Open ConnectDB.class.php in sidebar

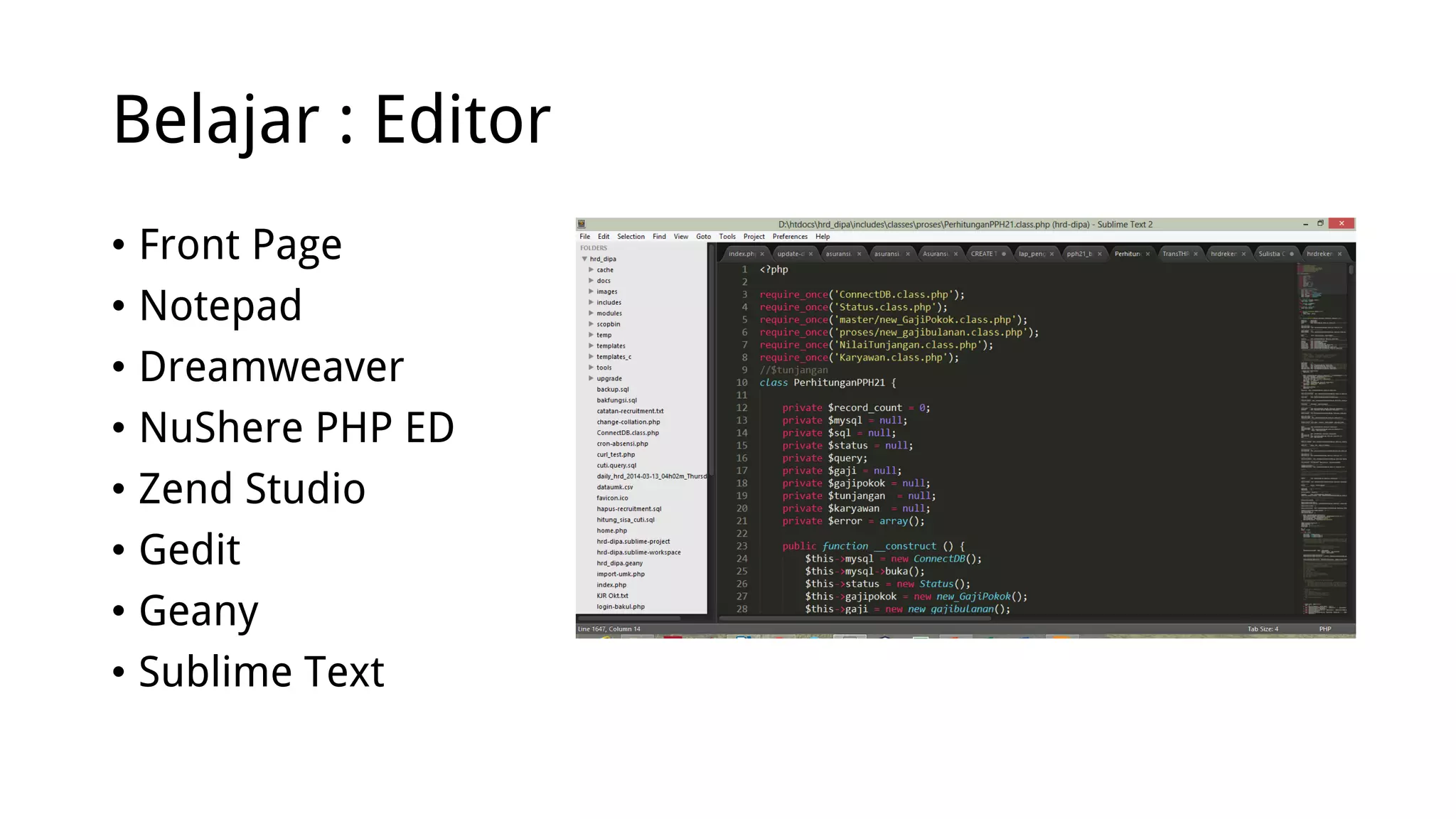point(628,433)
